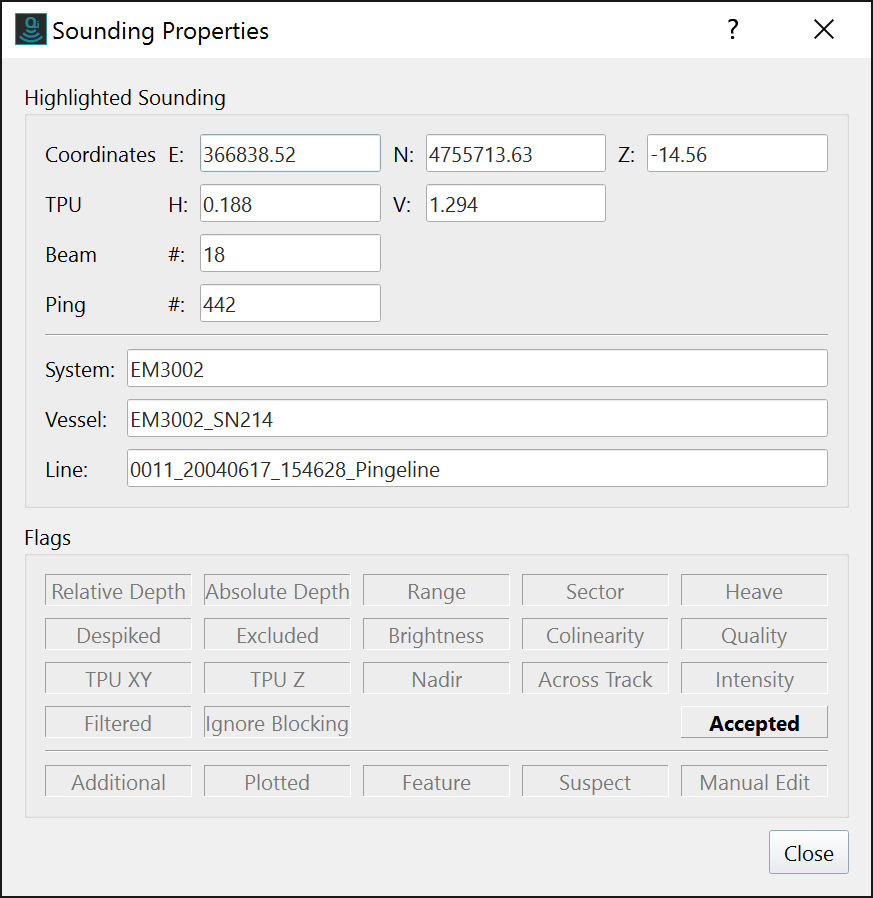Toggle the Excluded flag button
873x898 pixels.
point(277,635)
